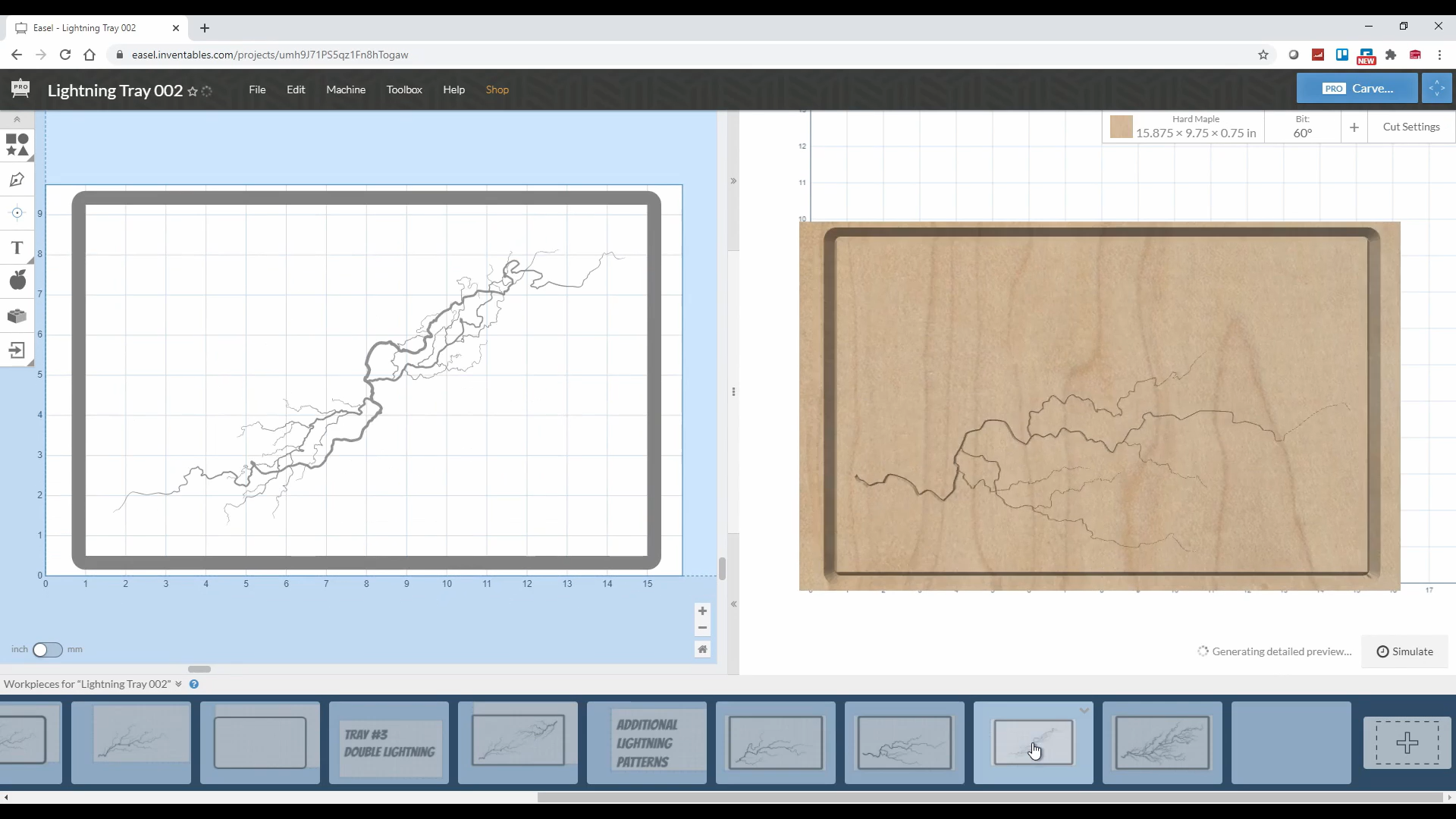Open the Machine menu

346,89
